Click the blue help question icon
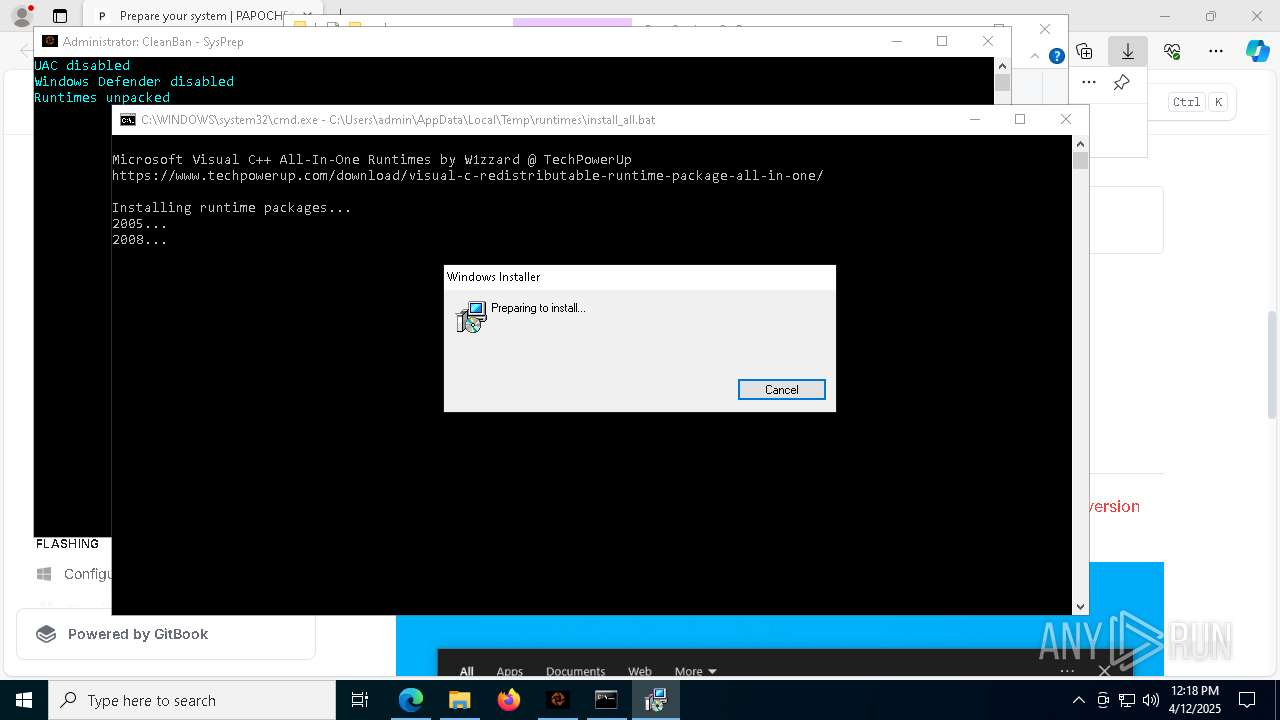This screenshot has height=720, width=1280. point(1056,56)
